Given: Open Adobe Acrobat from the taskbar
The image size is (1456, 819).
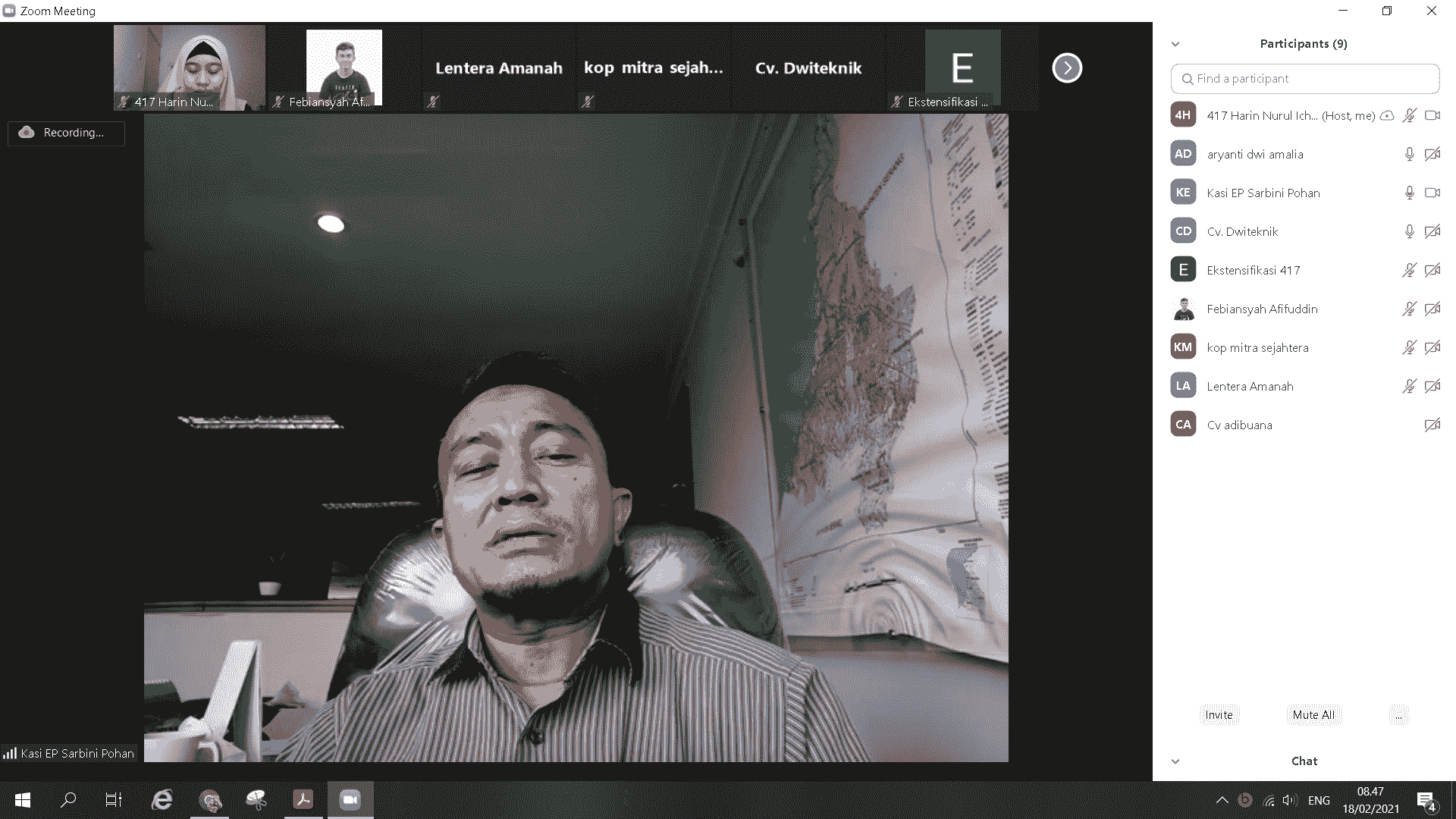Looking at the screenshot, I should 303,799.
